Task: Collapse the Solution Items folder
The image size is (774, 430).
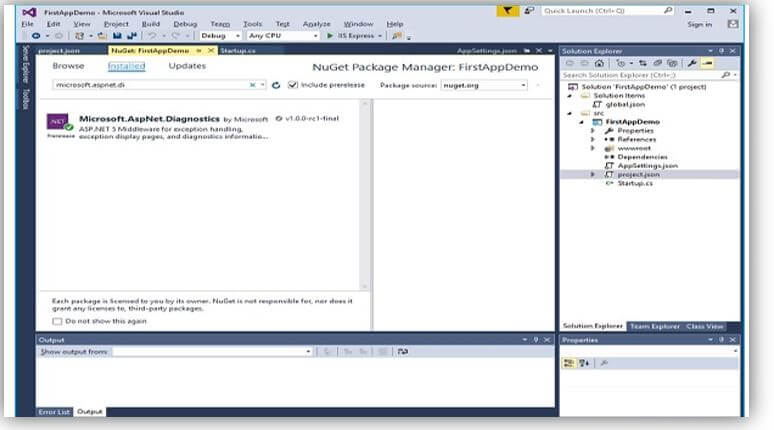Action: point(570,96)
